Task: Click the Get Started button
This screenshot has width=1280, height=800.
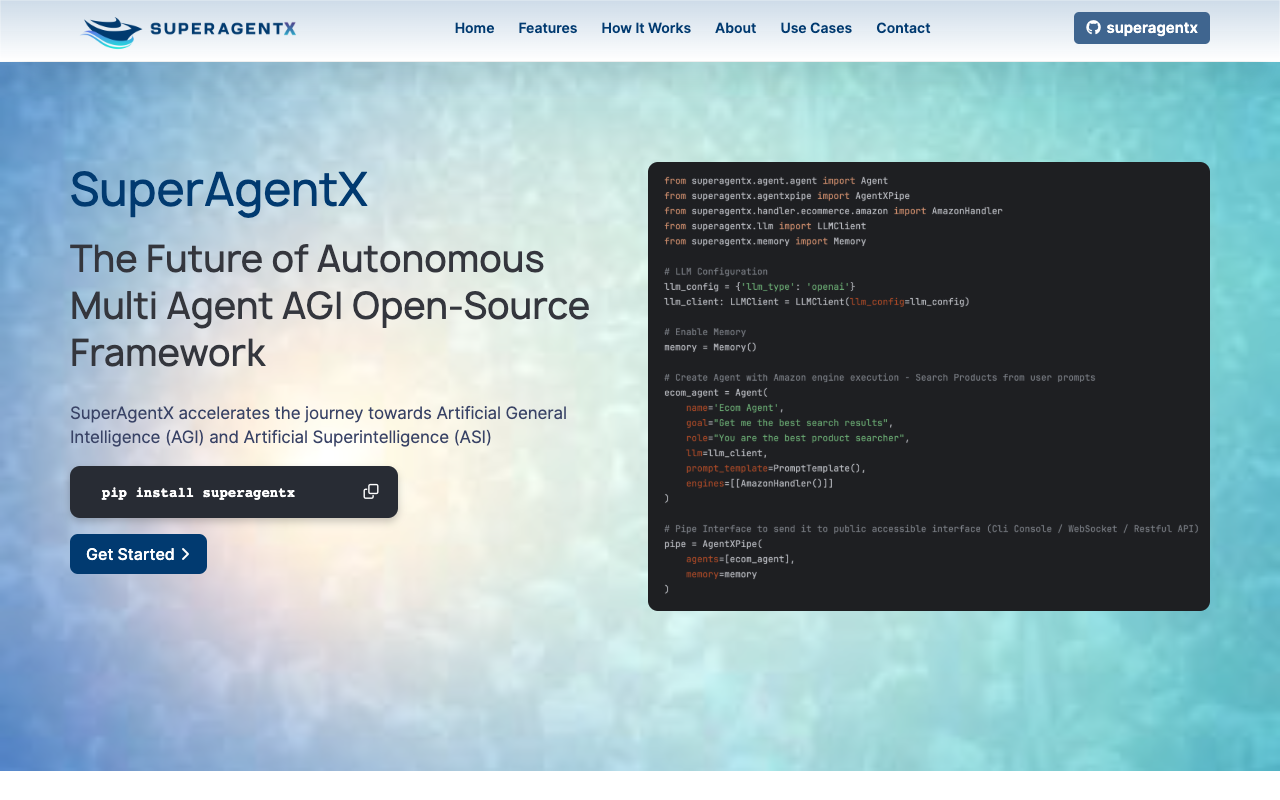Action: point(138,554)
